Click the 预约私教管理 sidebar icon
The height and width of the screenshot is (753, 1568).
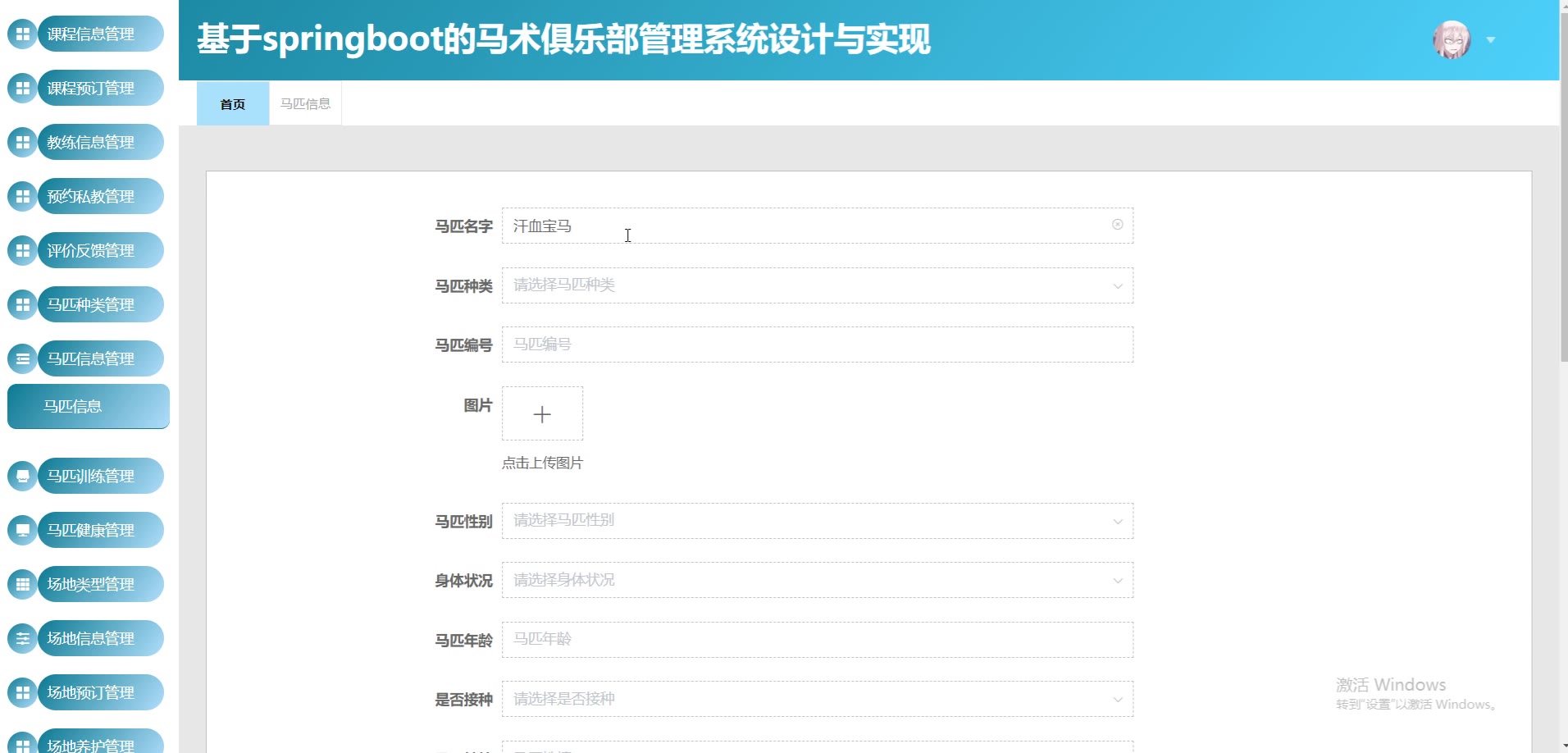click(23, 196)
